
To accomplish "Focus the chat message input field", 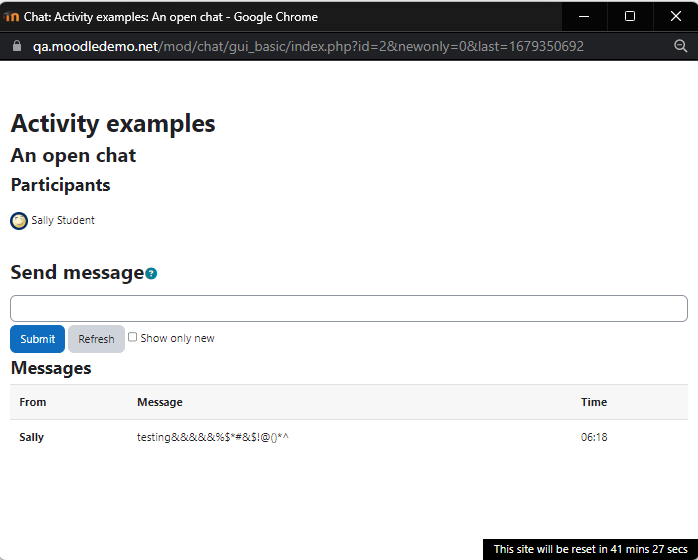I will coord(349,308).
